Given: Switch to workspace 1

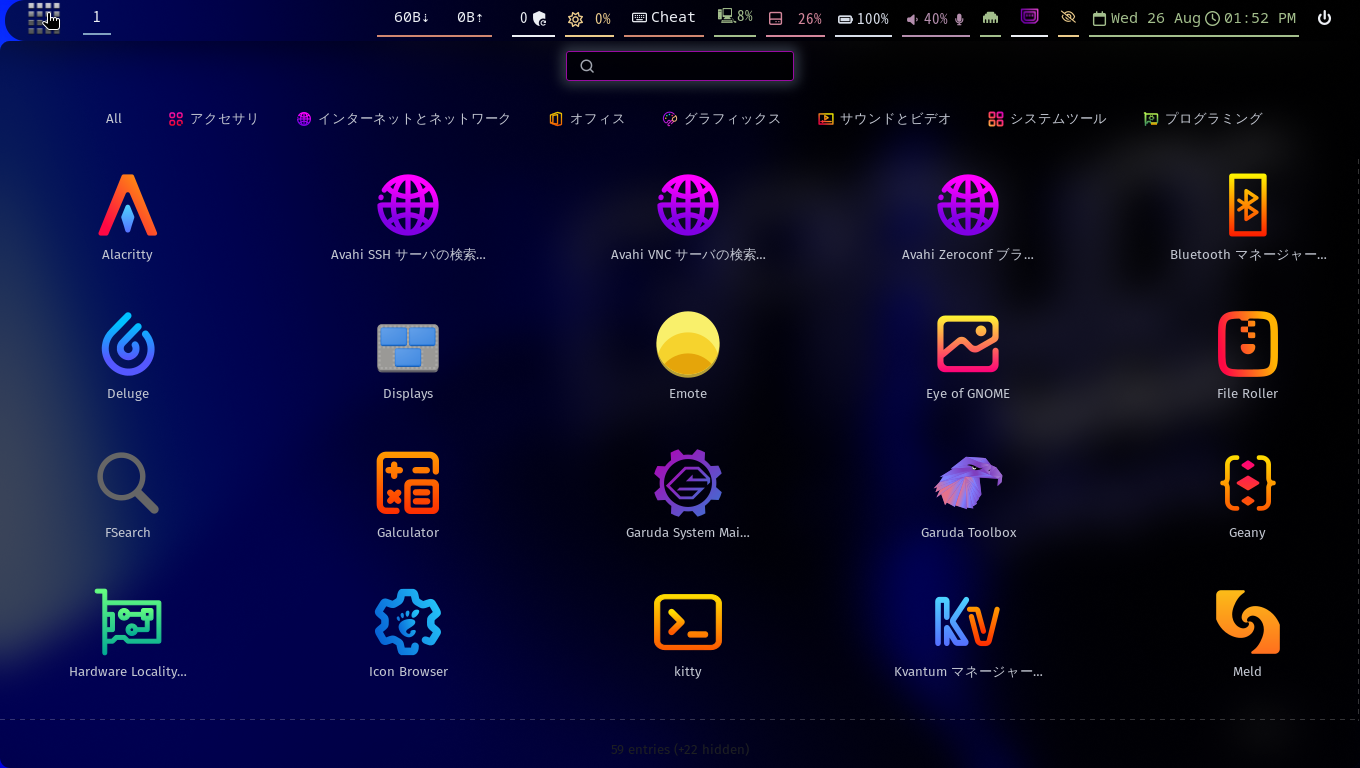Looking at the screenshot, I should (x=97, y=17).
